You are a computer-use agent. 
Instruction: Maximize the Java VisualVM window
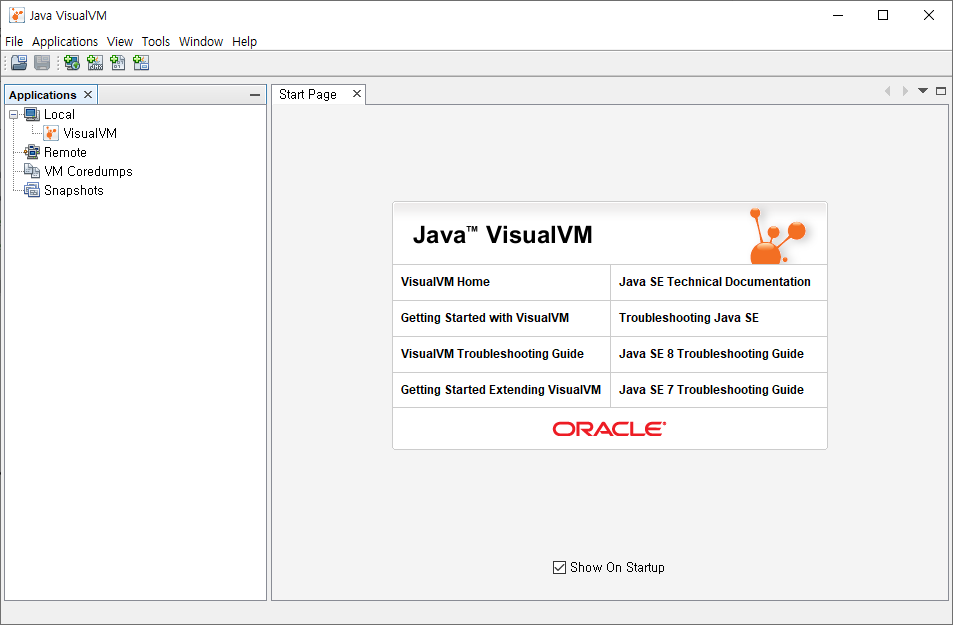coord(883,15)
